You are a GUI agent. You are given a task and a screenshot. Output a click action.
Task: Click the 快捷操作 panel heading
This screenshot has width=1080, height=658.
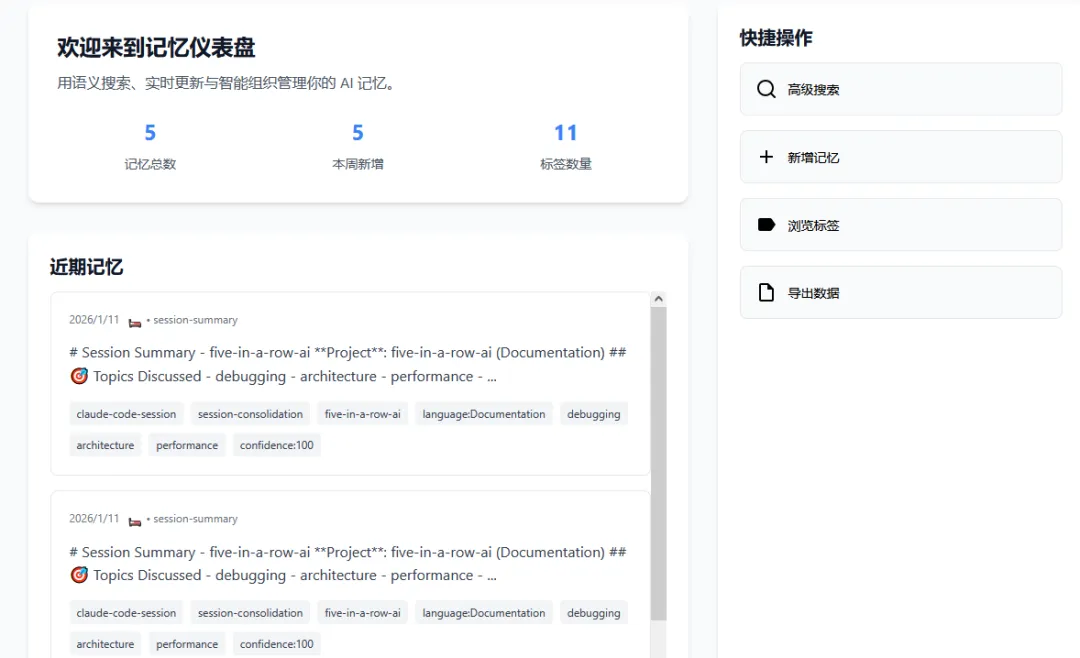[x=776, y=38]
